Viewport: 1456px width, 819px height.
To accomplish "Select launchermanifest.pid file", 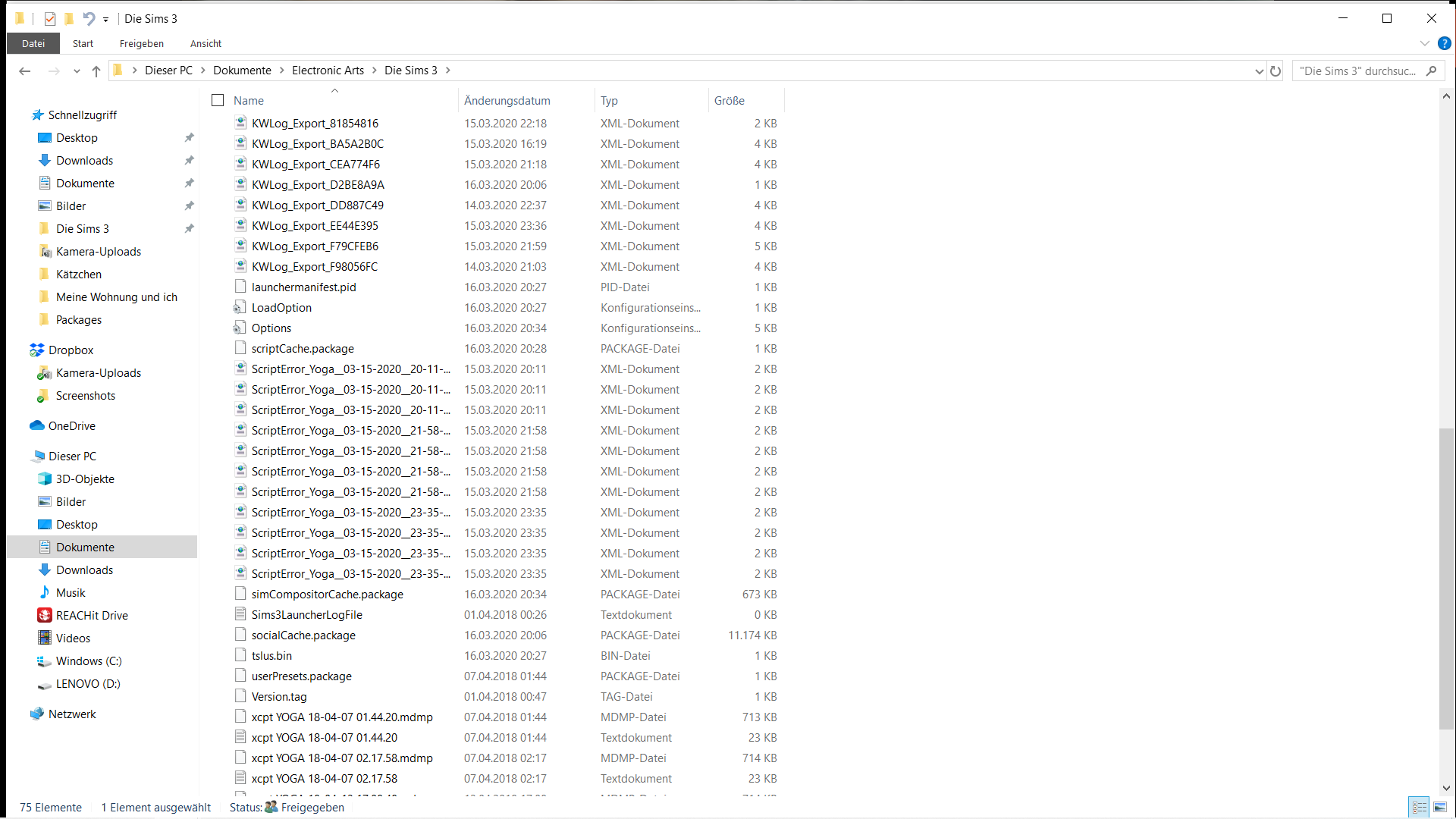I will (x=304, y=287).
